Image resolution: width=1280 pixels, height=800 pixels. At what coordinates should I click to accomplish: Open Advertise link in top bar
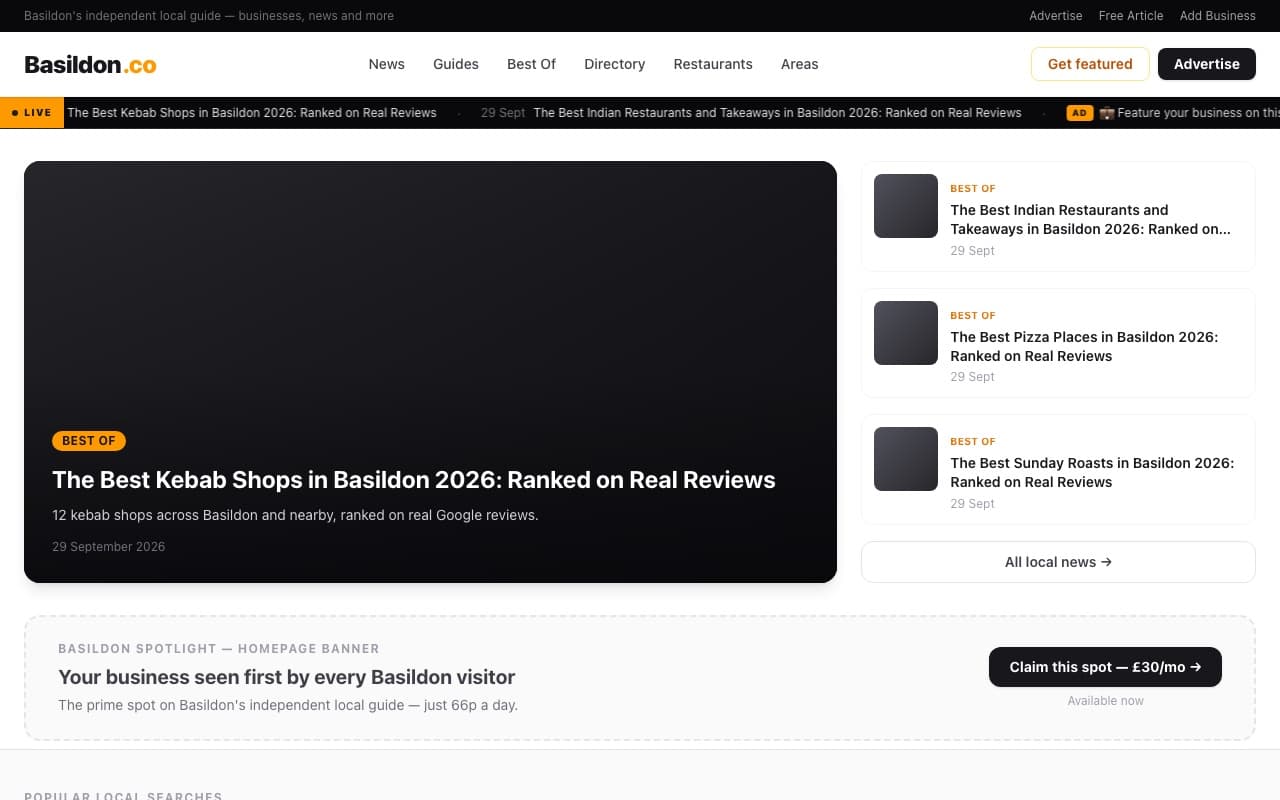point(1055,16)
